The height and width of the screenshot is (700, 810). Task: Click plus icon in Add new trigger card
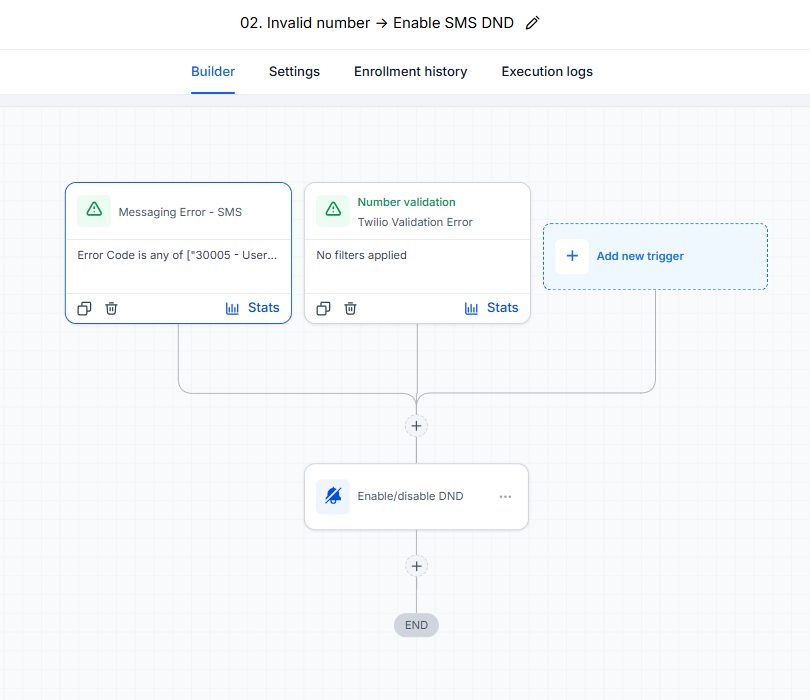pyautogui.click(x=572, y=256)
